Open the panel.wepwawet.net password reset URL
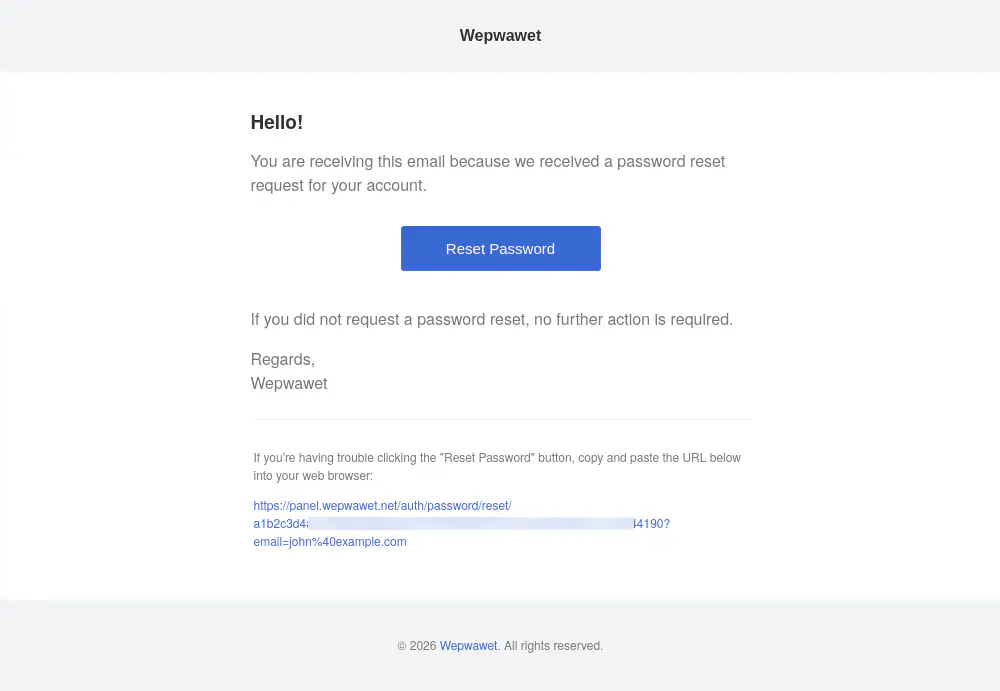The height and width of the screenshot is (691, 1000). [382, 506]
